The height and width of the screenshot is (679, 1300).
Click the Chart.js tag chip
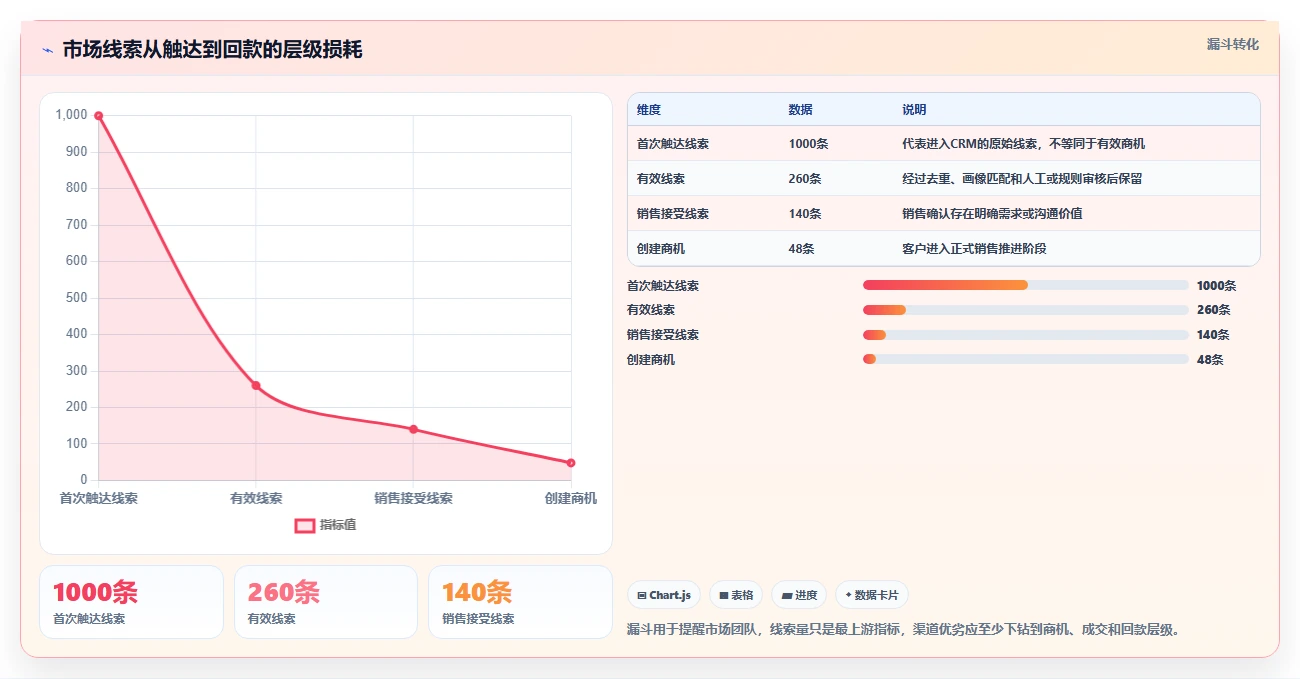click(x=664, y=595)
